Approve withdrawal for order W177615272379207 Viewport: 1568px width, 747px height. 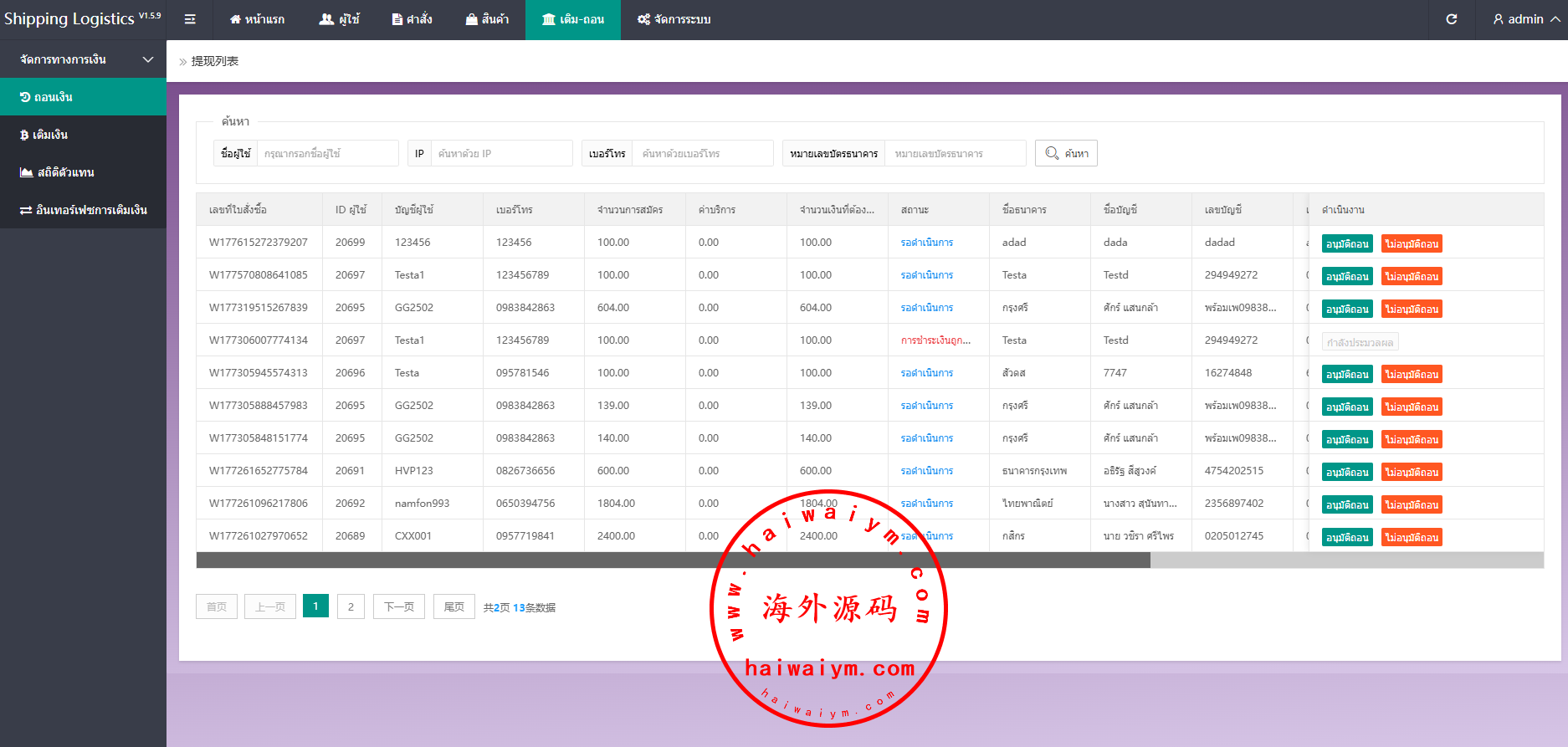[x=1346, y=244]
